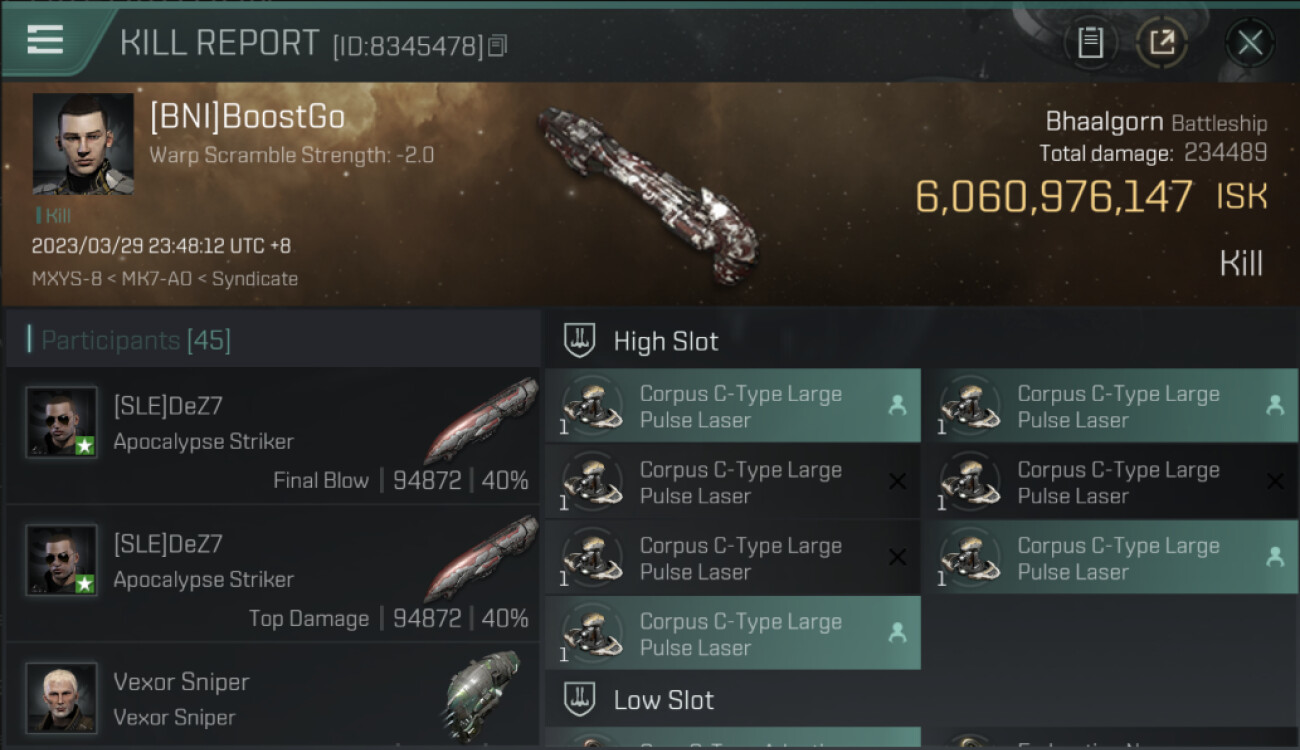1300x750 pixels.
Task: Open DeZ7's portrait in Final Blow entry
Action: click(x=62, y=422)
